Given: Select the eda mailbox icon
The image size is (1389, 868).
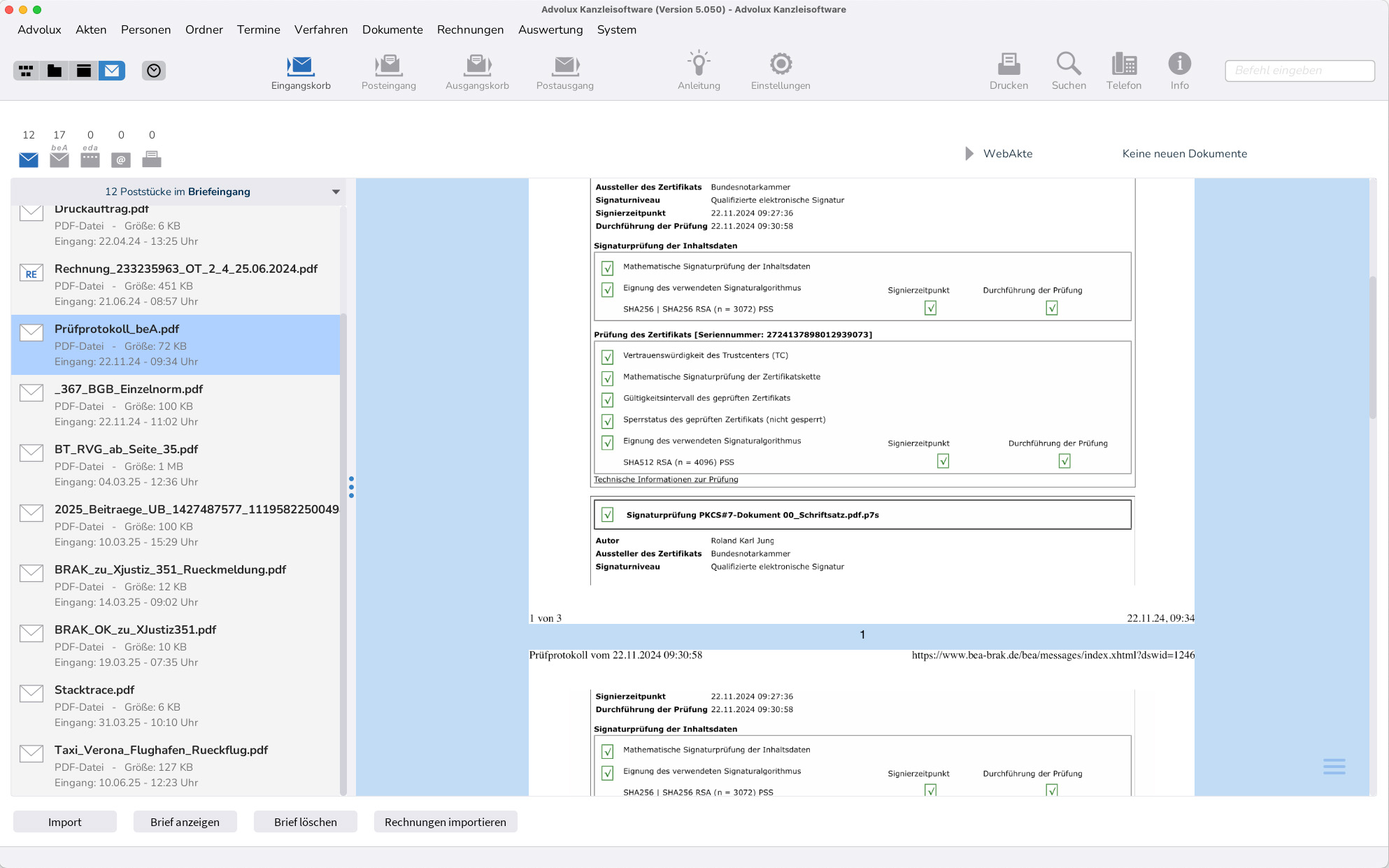Looking at the screenshot, I should (90, 159).
